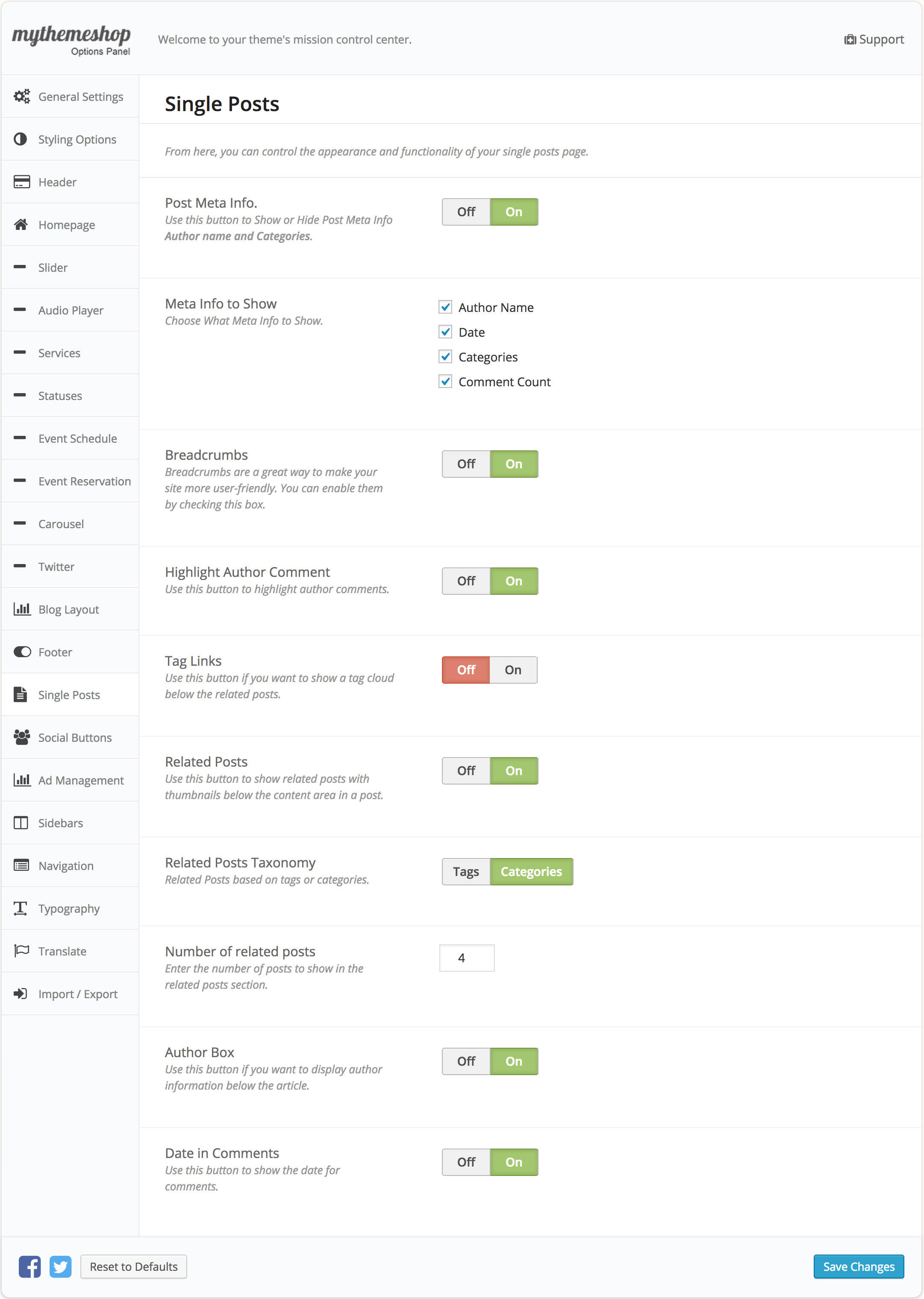
Task: Click the Reset to Defaults button
Action: pyautogui.click(x=134, y=1267)
